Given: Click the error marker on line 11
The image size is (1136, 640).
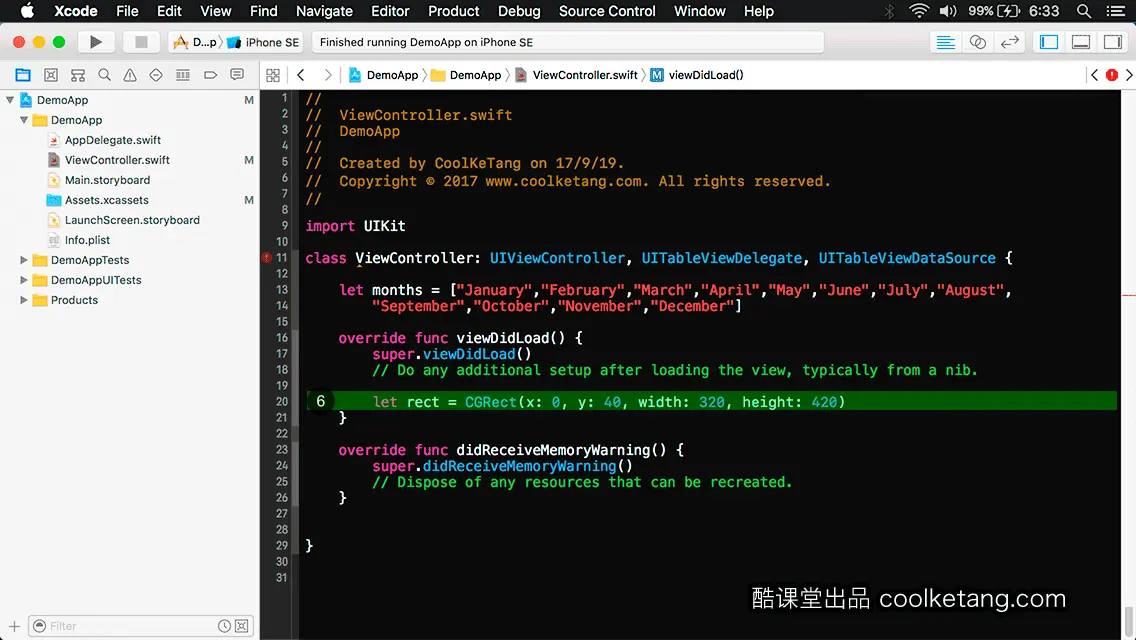Looking at the screenshot, I should [x=267, y=257].
